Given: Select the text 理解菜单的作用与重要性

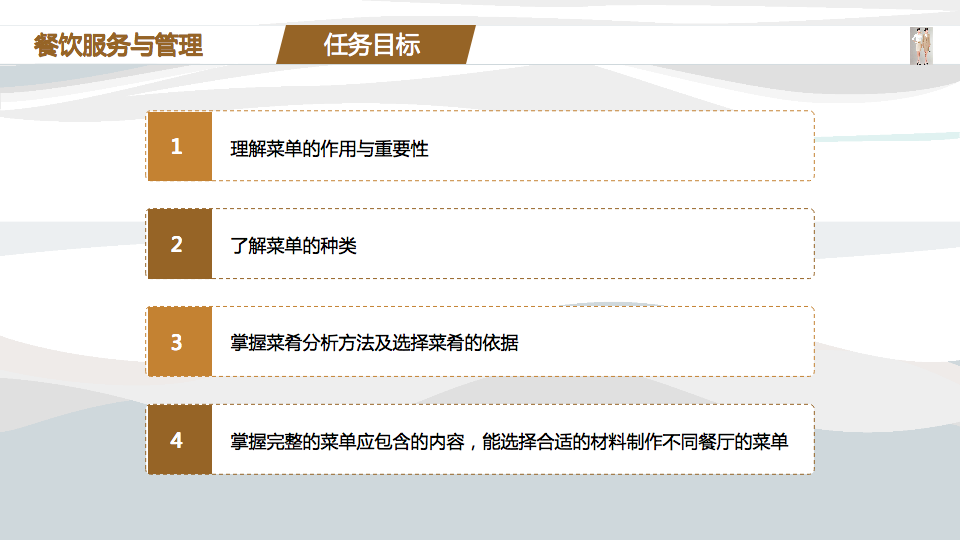Looking at the screenshot, I should coord(329,149).
